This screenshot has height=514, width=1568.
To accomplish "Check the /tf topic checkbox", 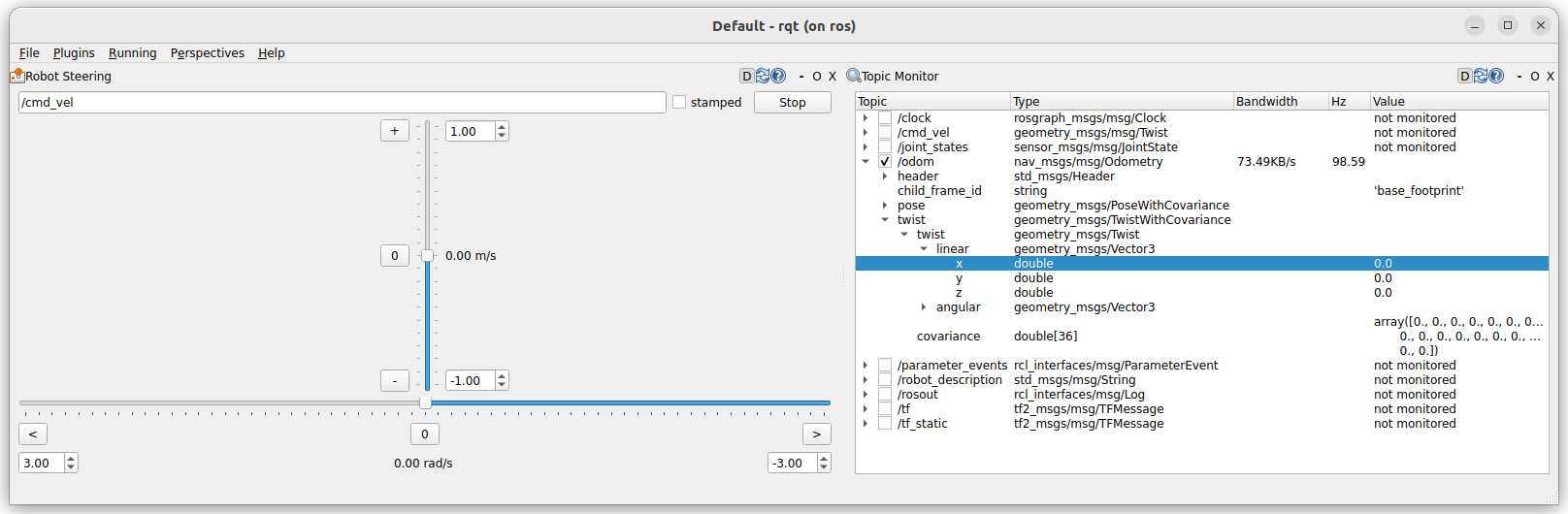I will (885, 409).
